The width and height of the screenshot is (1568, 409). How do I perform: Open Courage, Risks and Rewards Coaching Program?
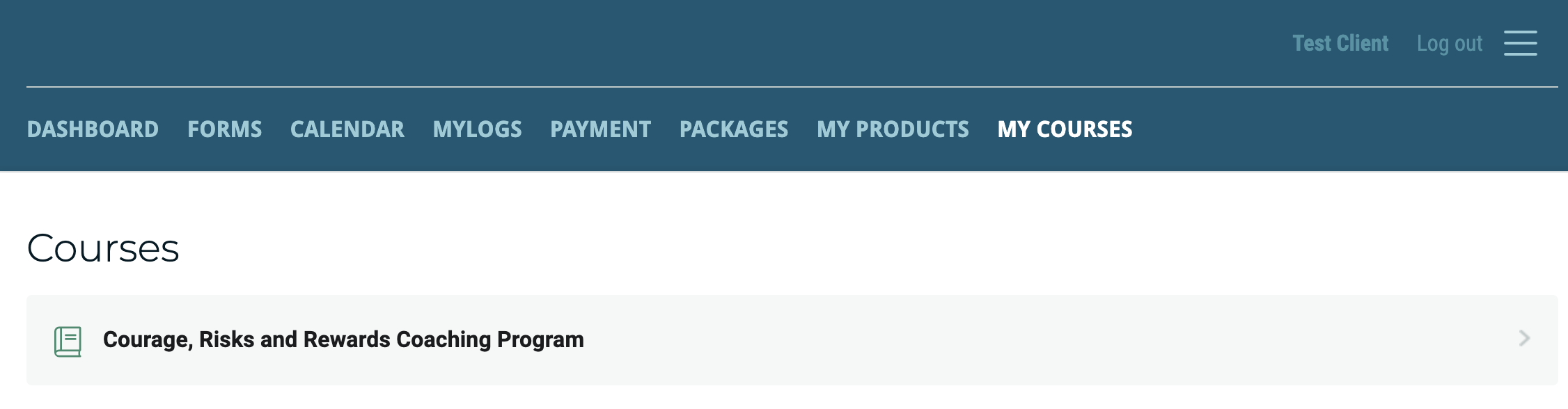(x=343, y=339)
